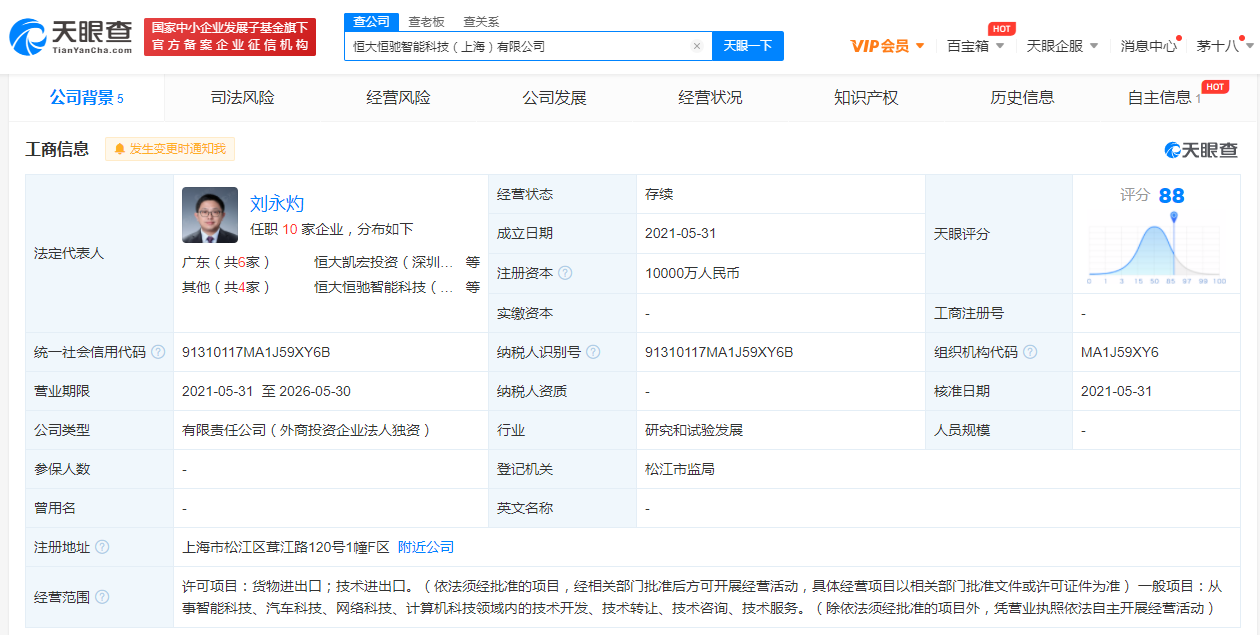Click the 发生变更时通知我 notification button
Screen dimensions: 1260x635
[170, 149]
